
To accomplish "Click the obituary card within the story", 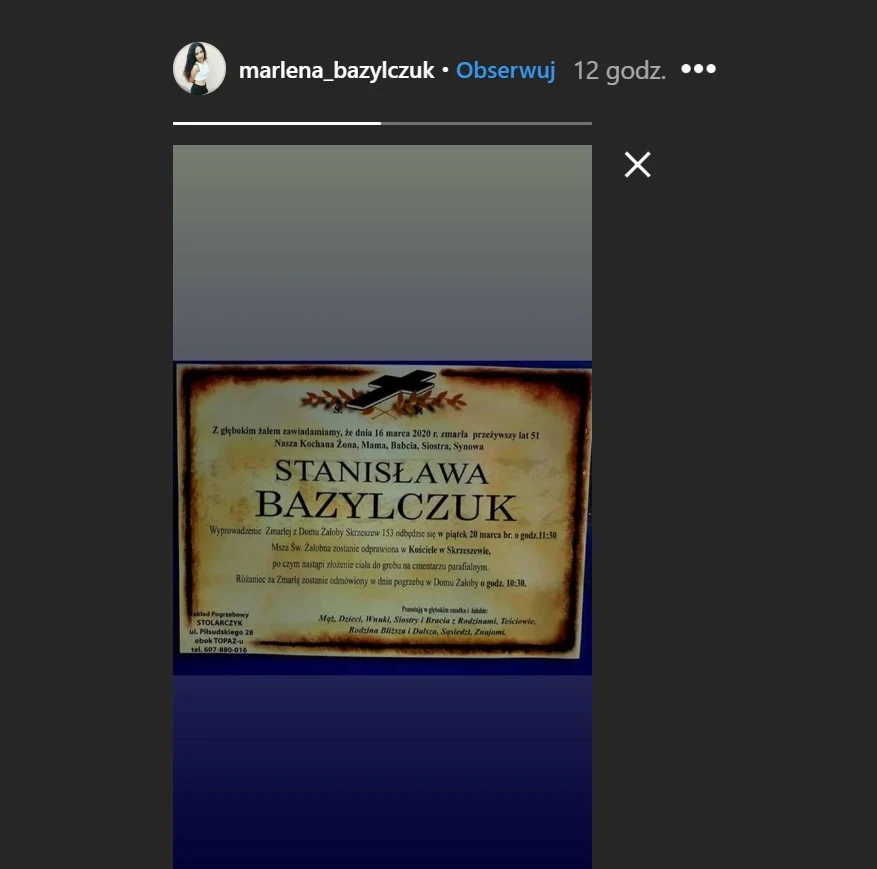I will pos(382,515).
